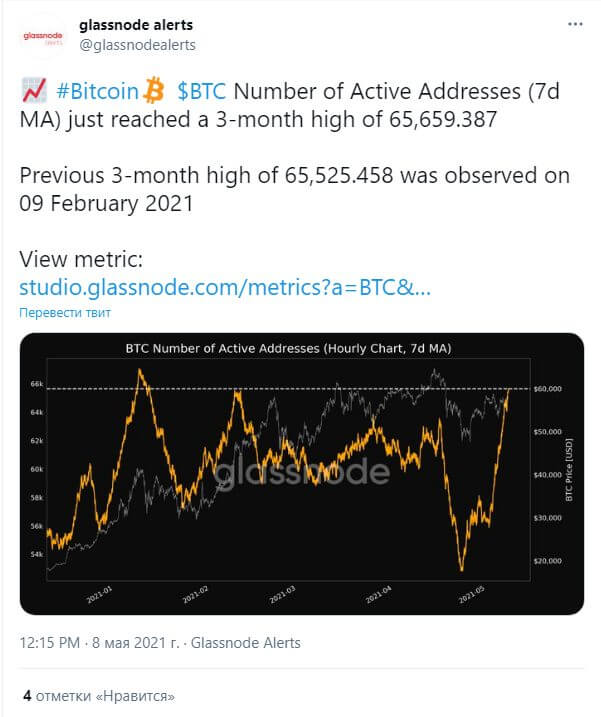Click the $BTC cashtag

coord(201,91)
